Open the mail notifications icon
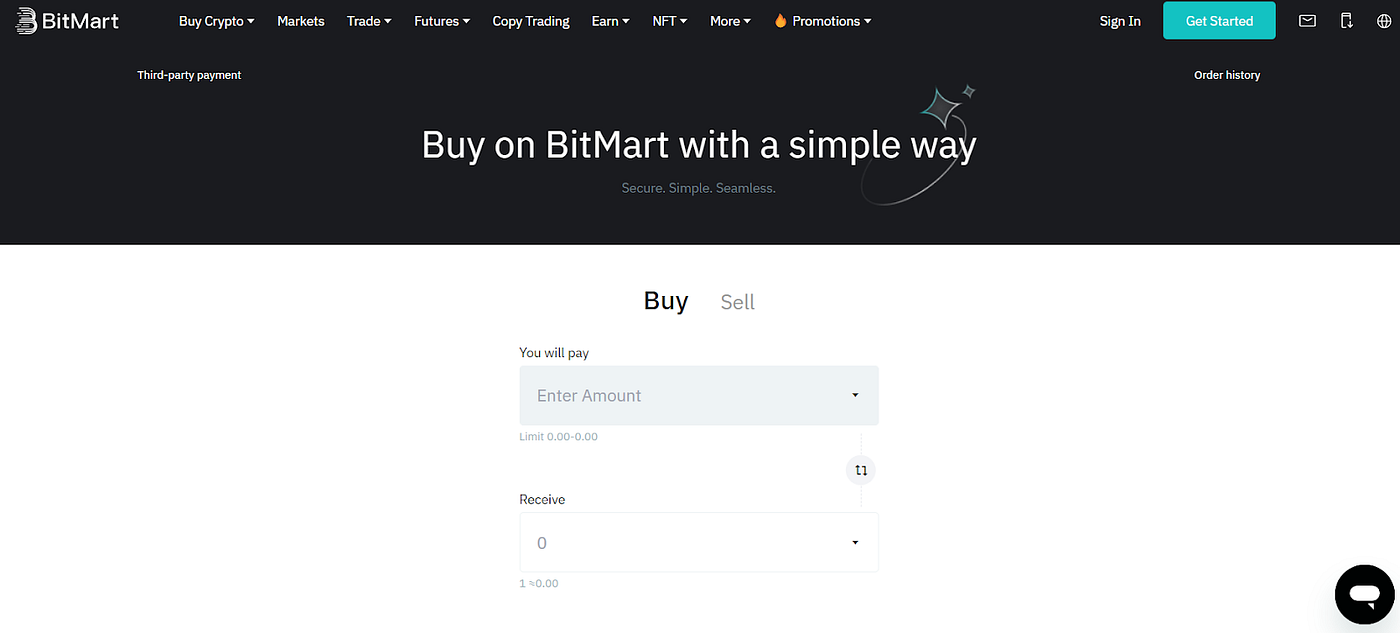1400x633 pixels. click(x=1307, y=20)
